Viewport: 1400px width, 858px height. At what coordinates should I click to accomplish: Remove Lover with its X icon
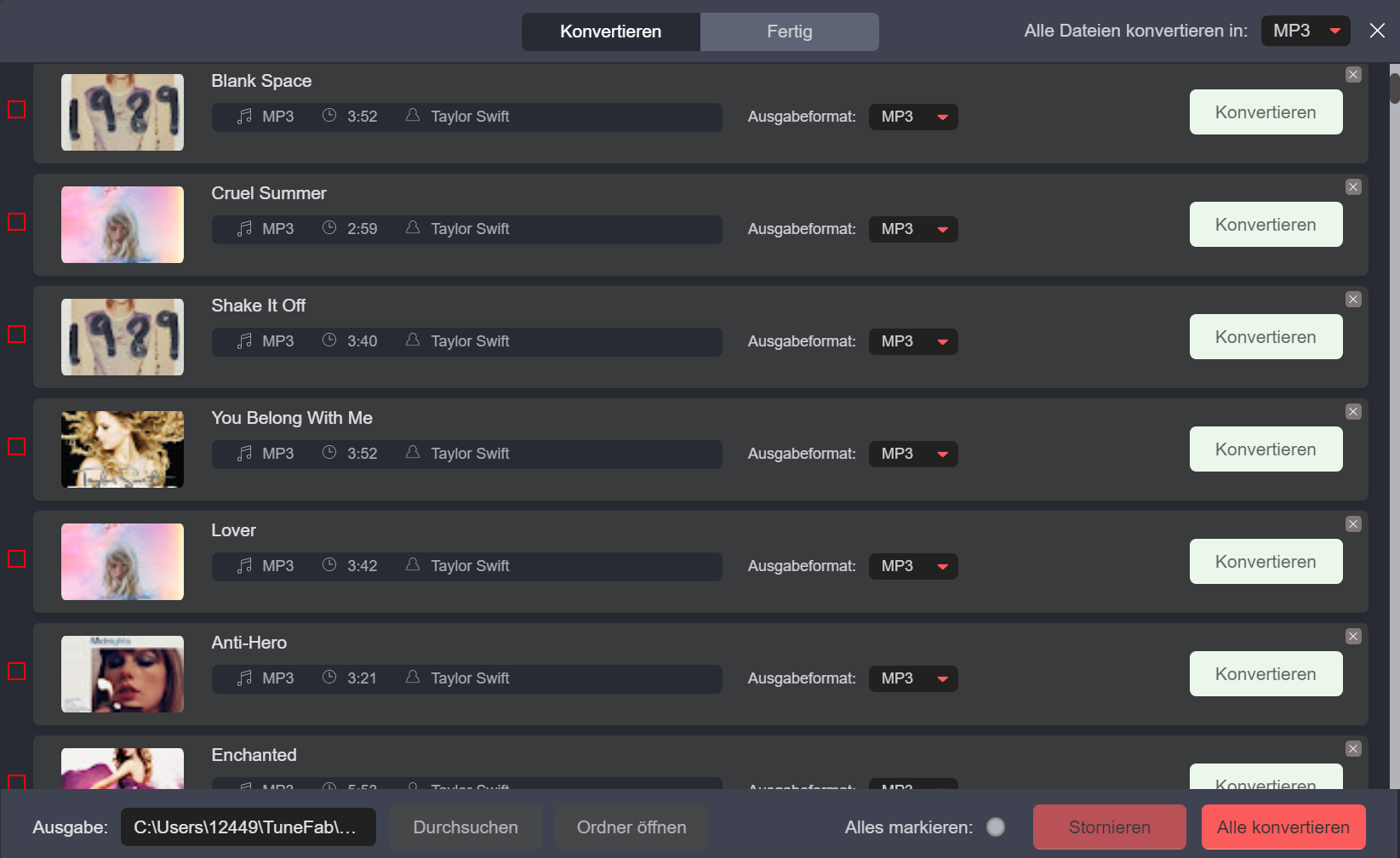[1353, 524]
